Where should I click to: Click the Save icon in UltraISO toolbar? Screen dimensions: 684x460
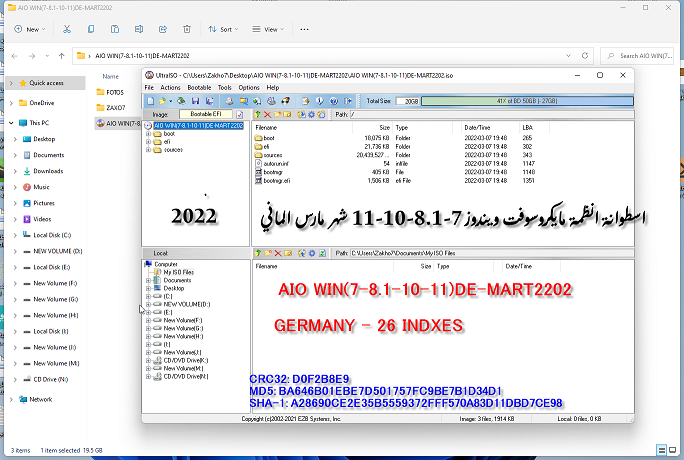[x=194, y=101]
